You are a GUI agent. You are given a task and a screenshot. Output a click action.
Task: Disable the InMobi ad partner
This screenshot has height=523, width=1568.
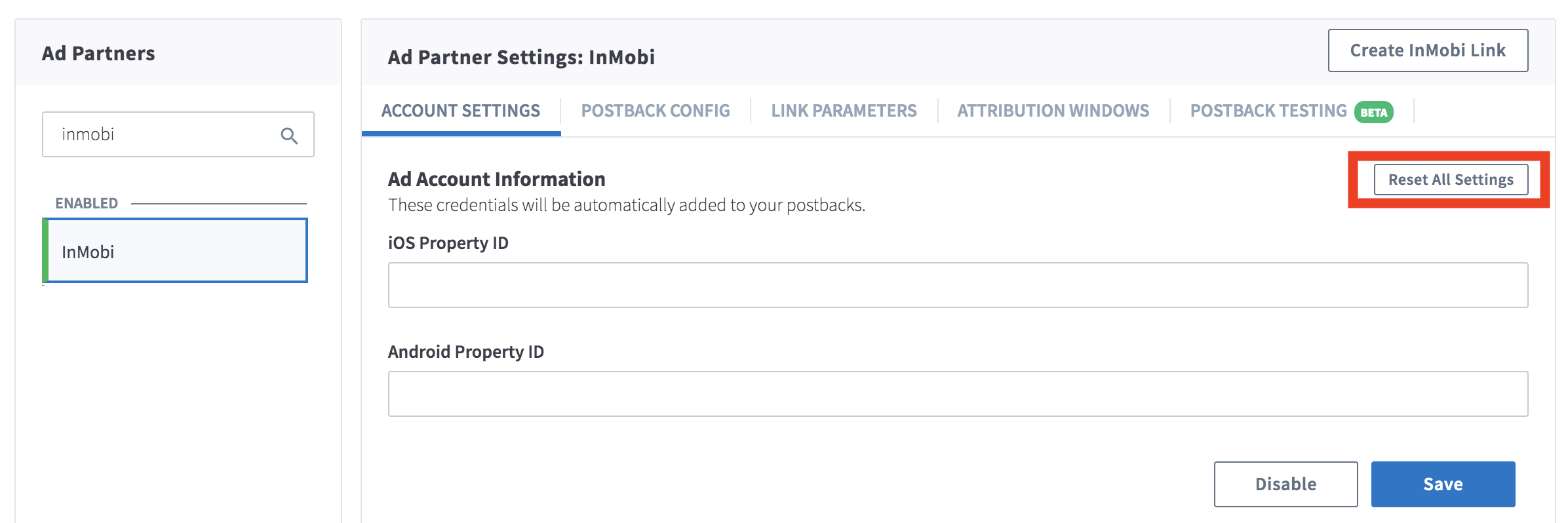click(x=1285, y=484)
